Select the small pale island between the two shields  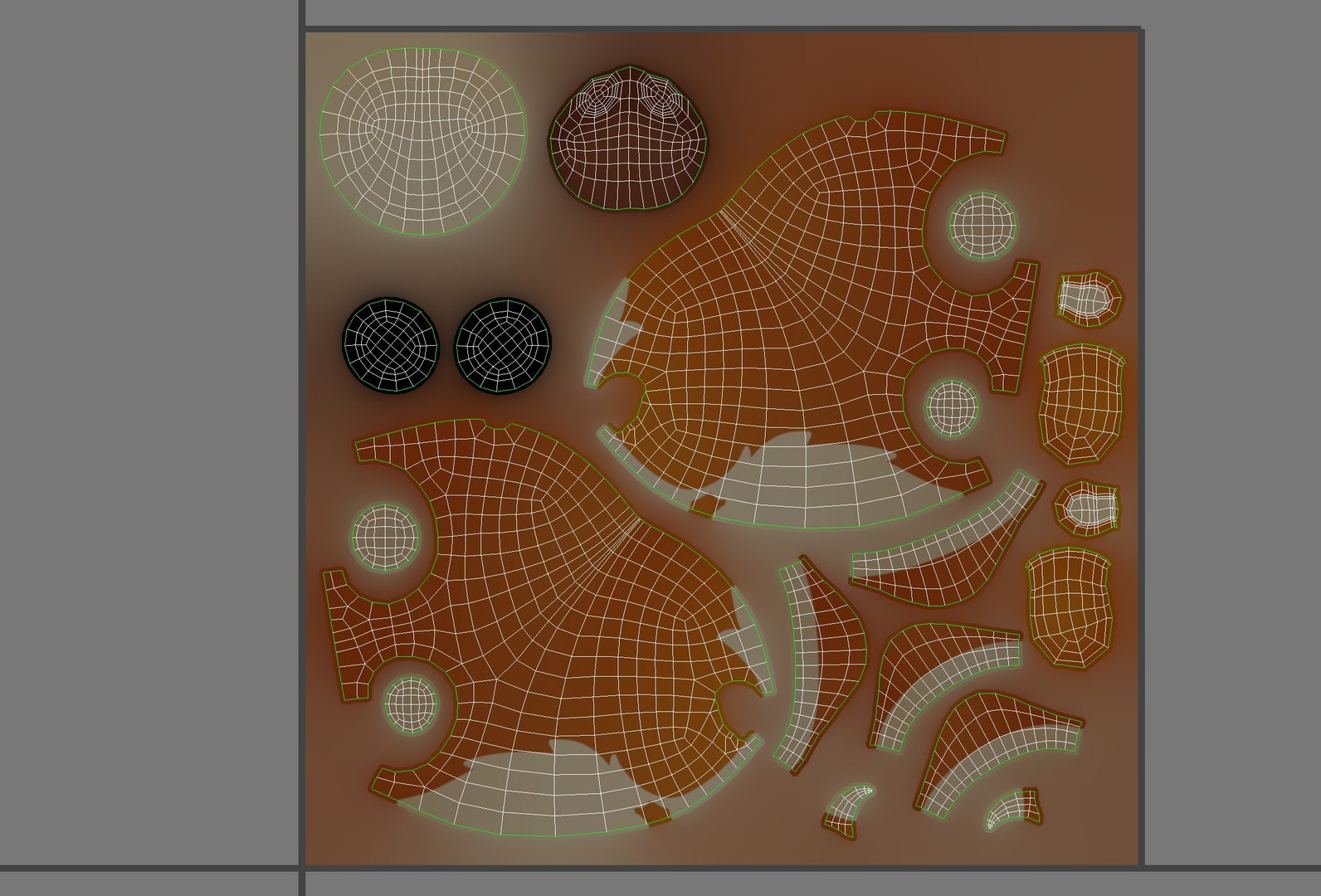(1087, 509)
